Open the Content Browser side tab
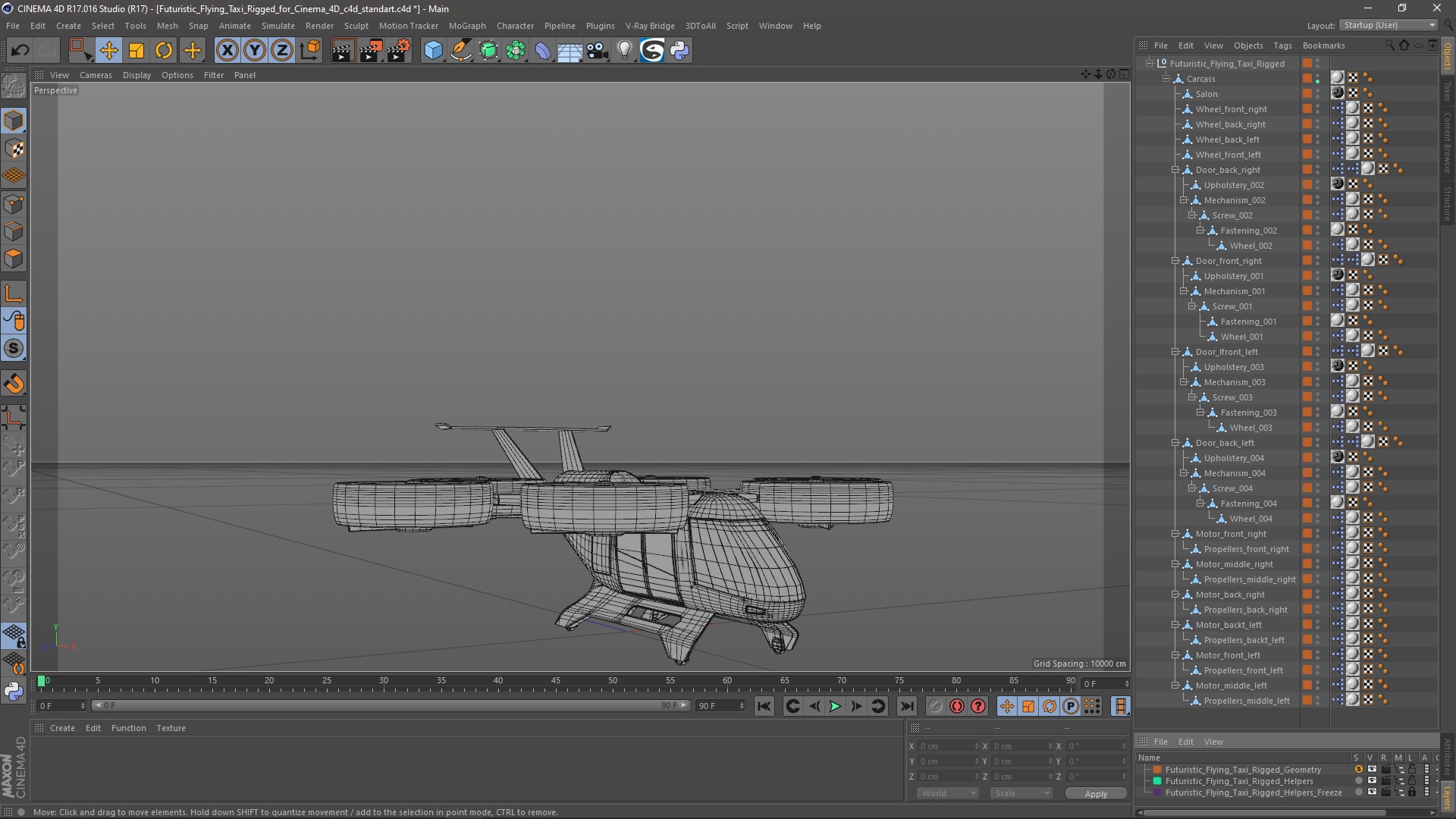 (x=1448, y=143)
